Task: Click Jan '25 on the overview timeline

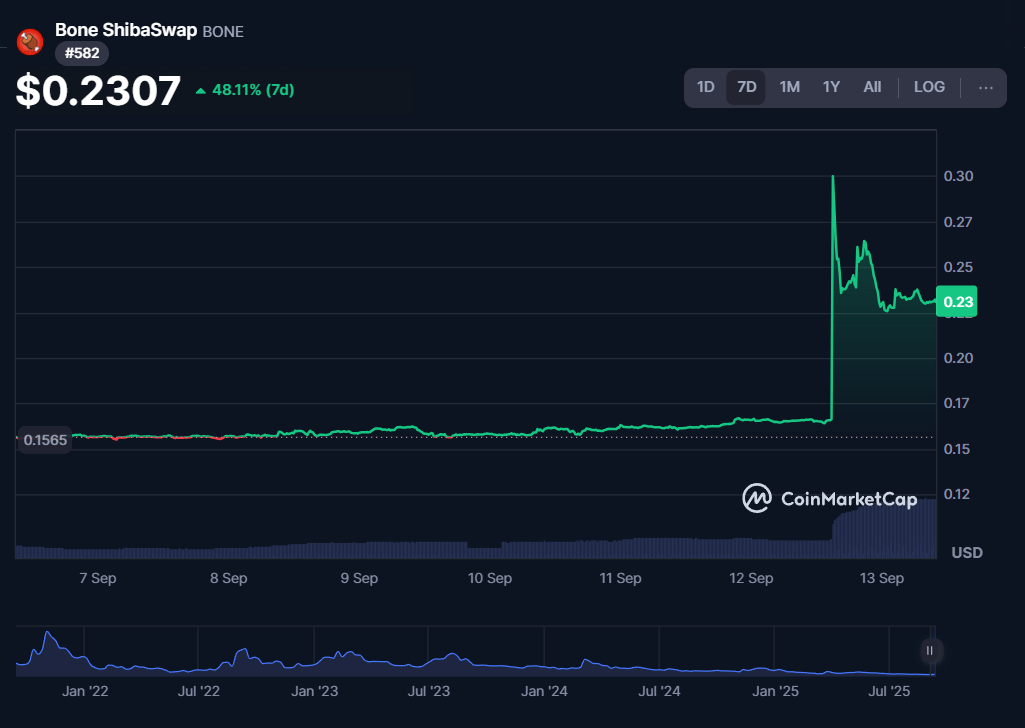Action: [x=775, y=691]
